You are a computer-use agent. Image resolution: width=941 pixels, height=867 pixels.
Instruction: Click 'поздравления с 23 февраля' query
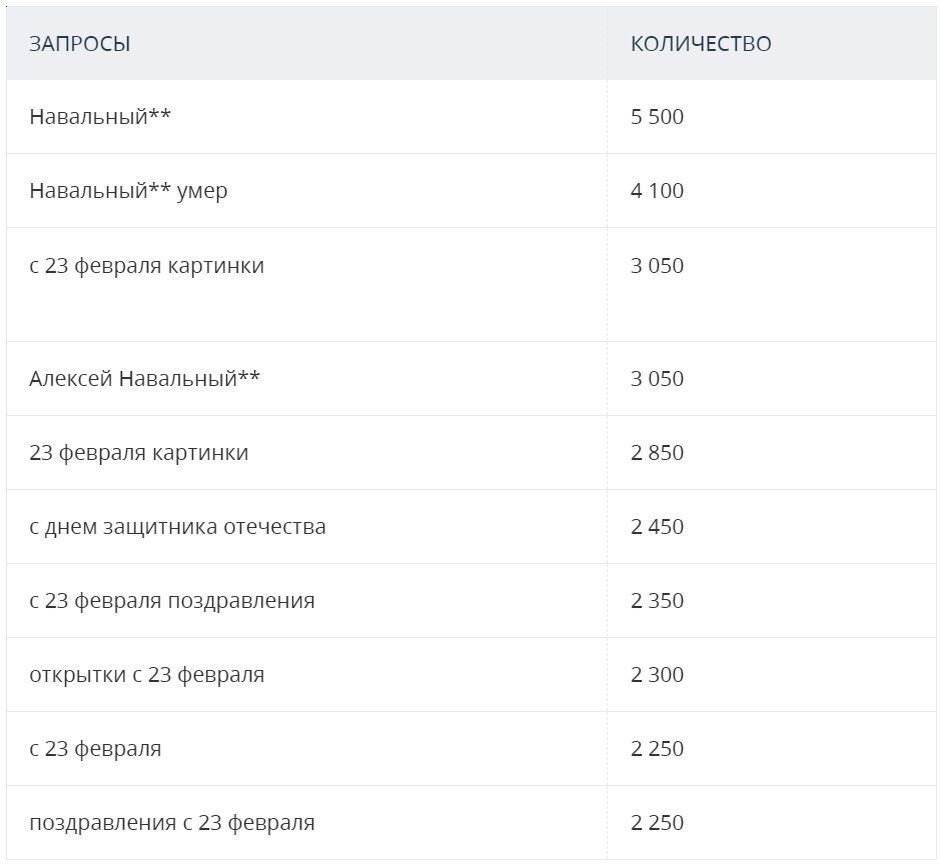click(172, 823)
